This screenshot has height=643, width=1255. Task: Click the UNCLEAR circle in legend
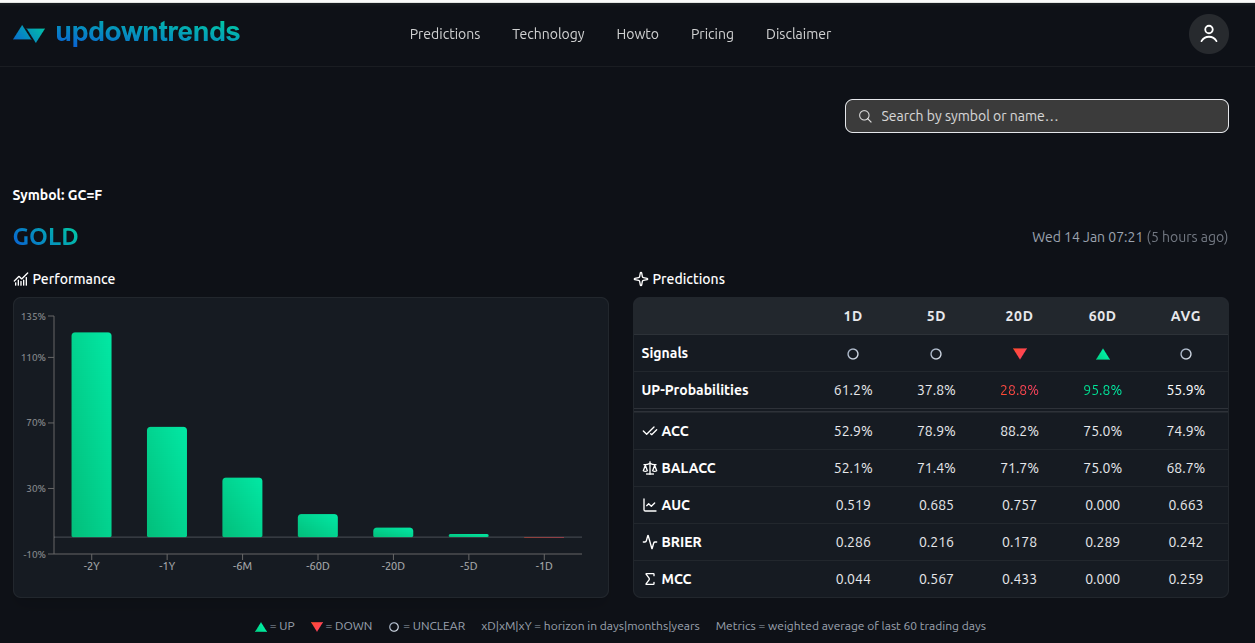(394, 627)
